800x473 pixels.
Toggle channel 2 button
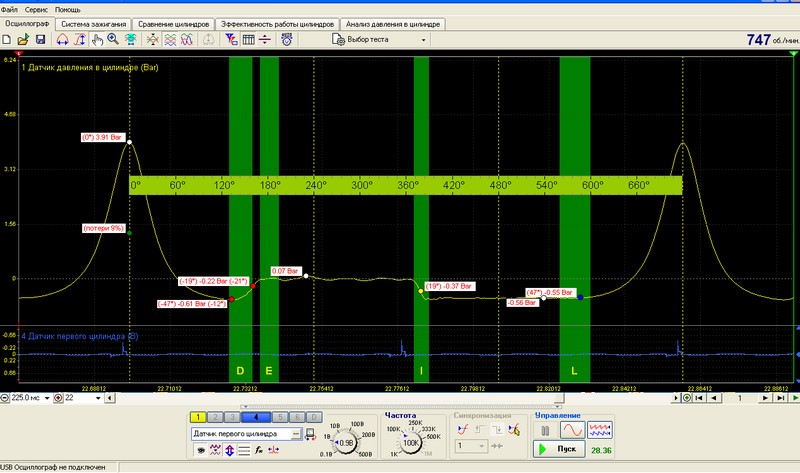215,417
